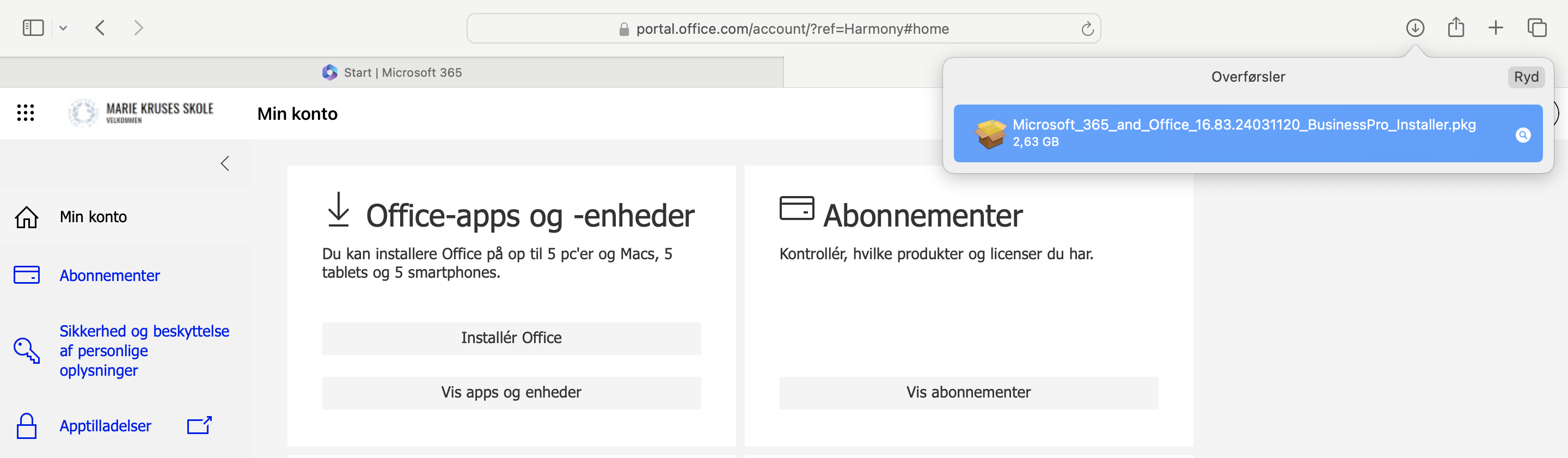
Task: Reveal installer file in Finder magnifier icon
Action: point(1523,135)
